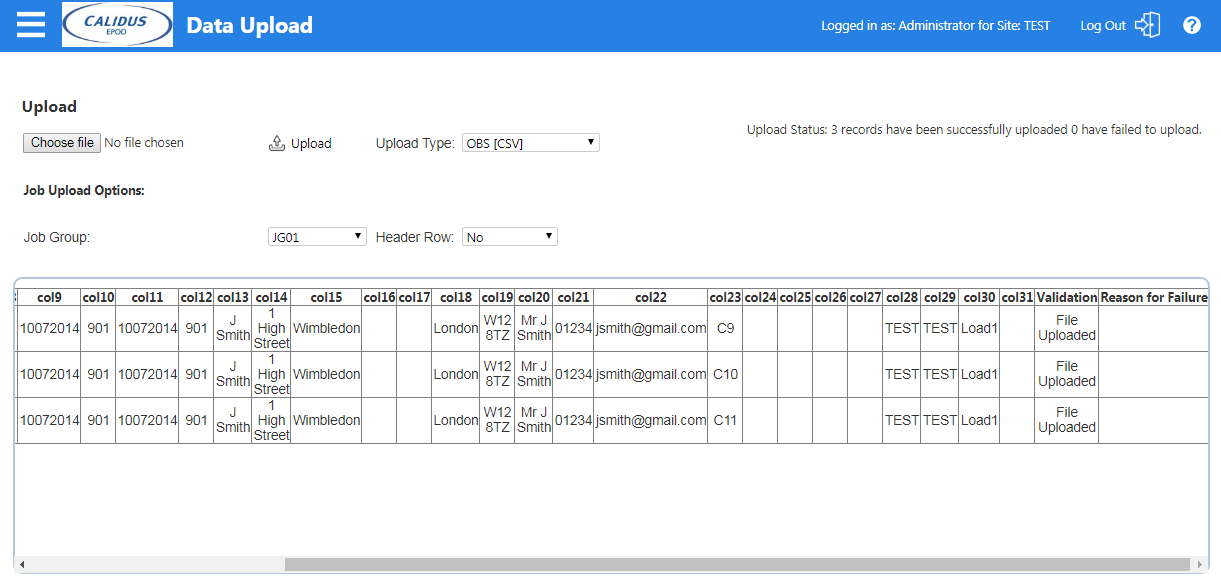The height and width of the screenshot is (584, 1221).
Task: Click the scrollbar left arrow
Action: 22,565
